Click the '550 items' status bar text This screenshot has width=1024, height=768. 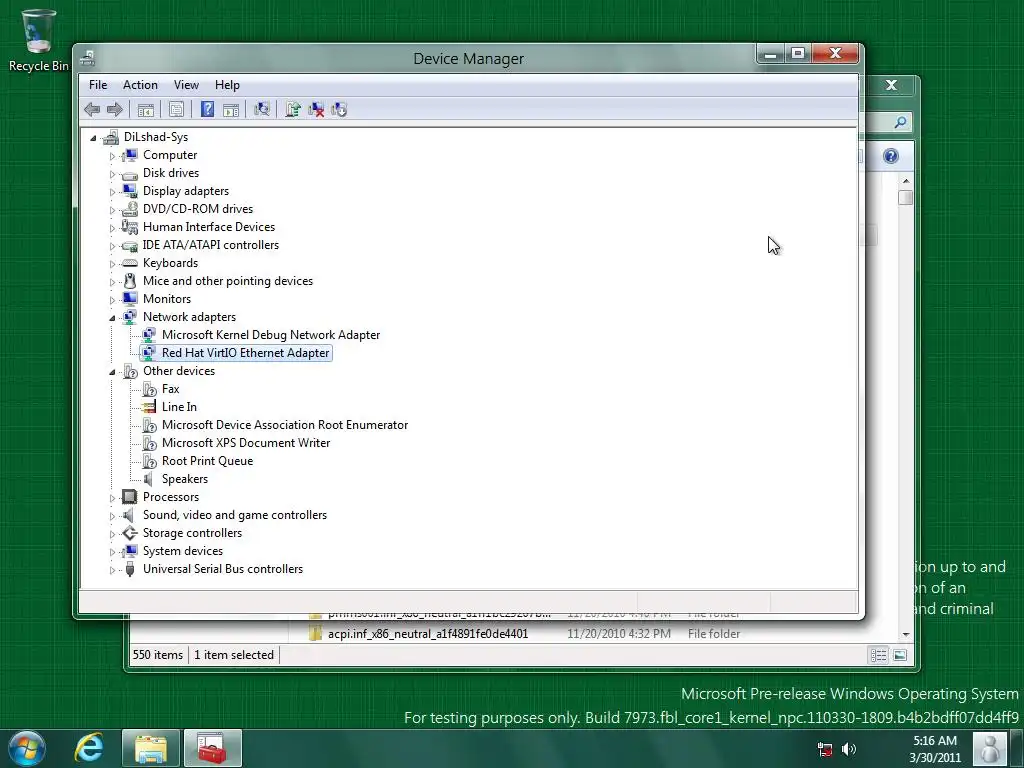click(158, 655)
